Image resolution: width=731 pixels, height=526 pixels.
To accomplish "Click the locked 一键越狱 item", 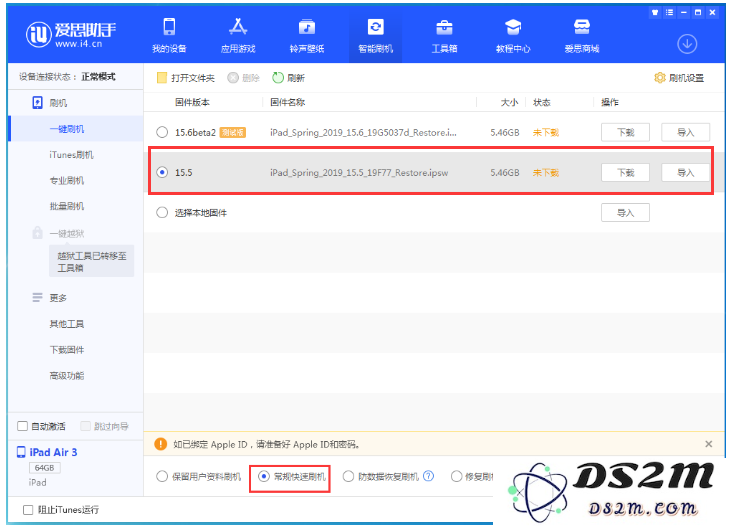I will (x=67, y=233).
